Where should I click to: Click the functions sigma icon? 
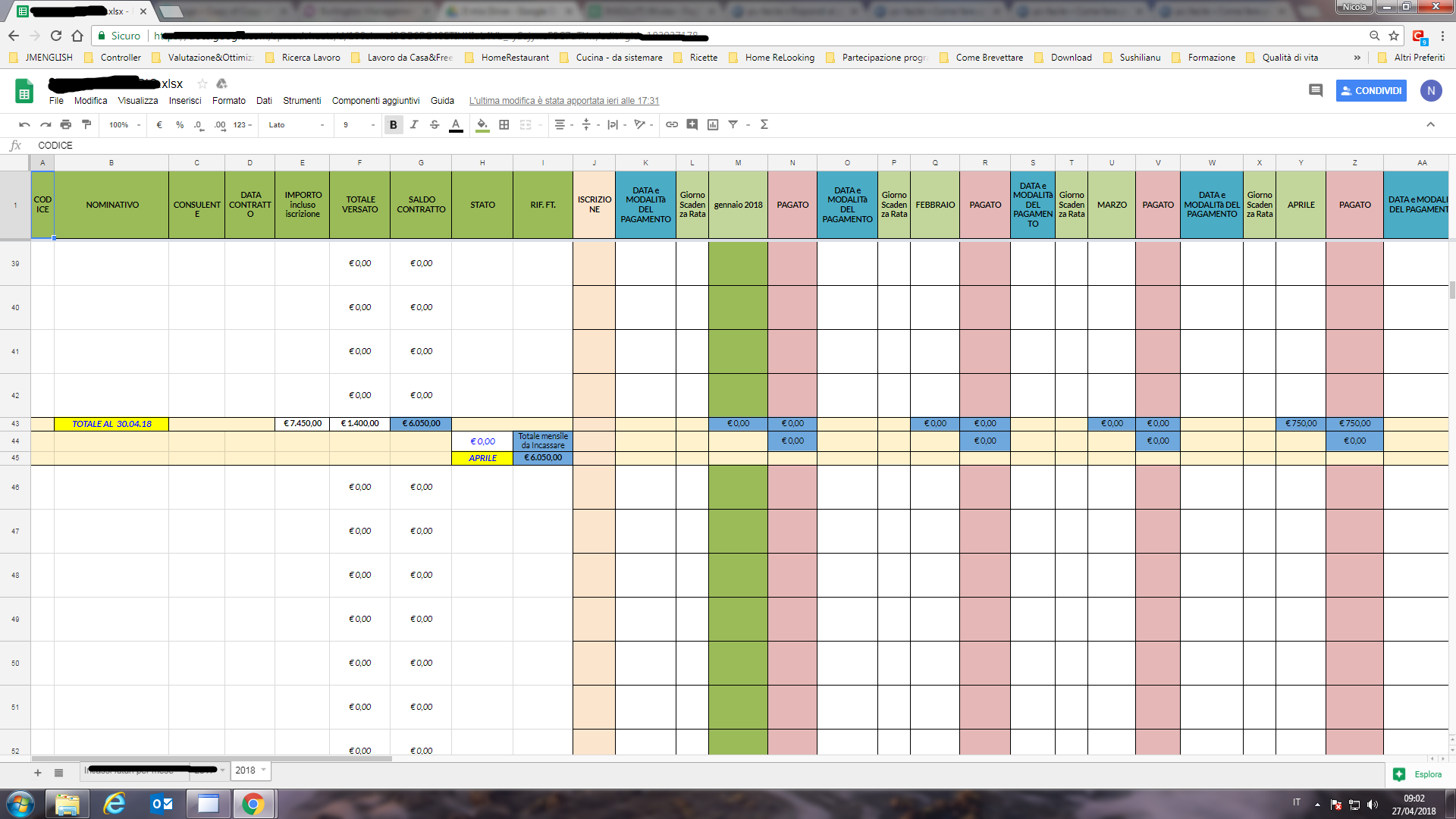[764, 124]
